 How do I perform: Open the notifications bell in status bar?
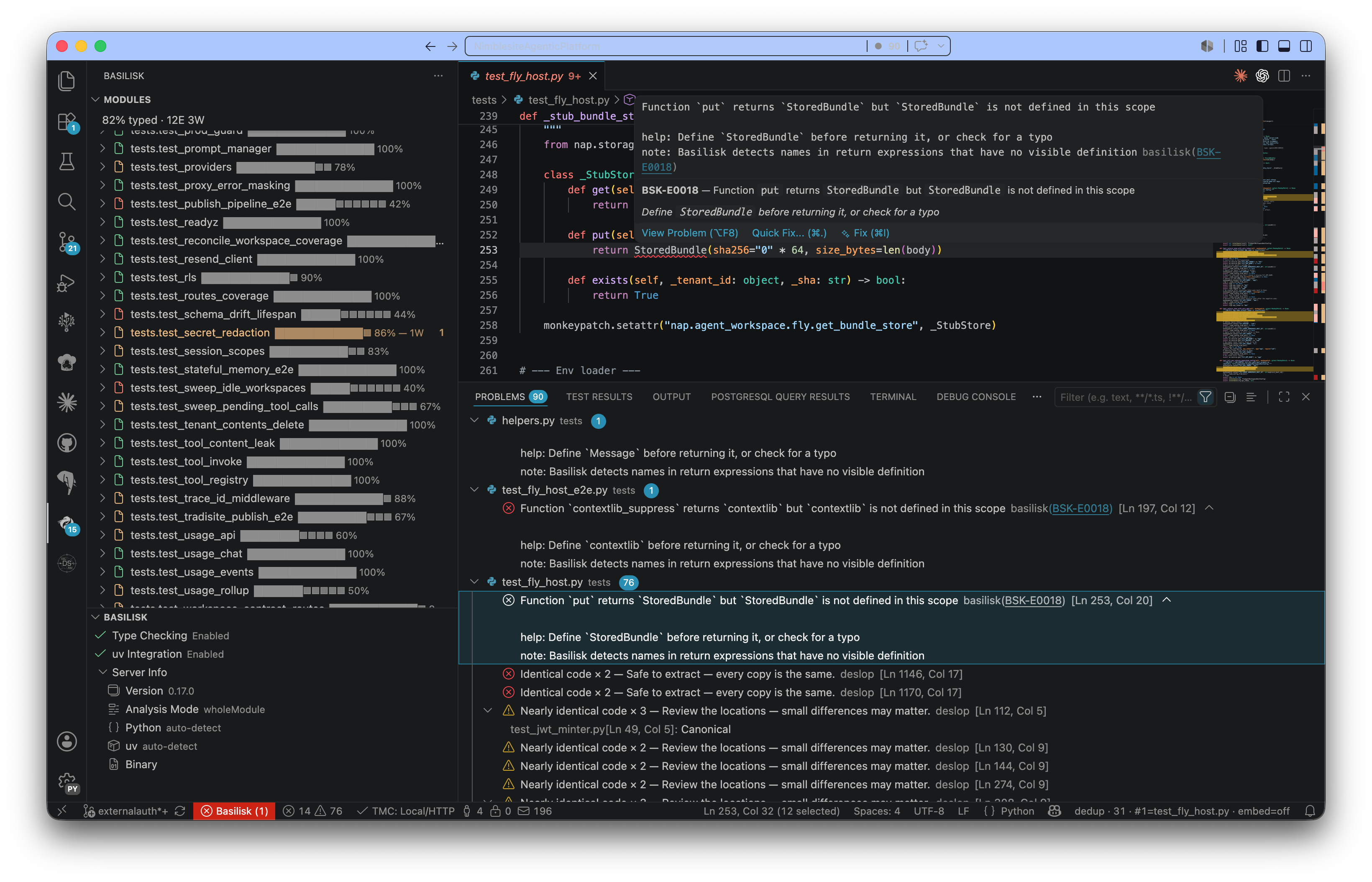1310,811
